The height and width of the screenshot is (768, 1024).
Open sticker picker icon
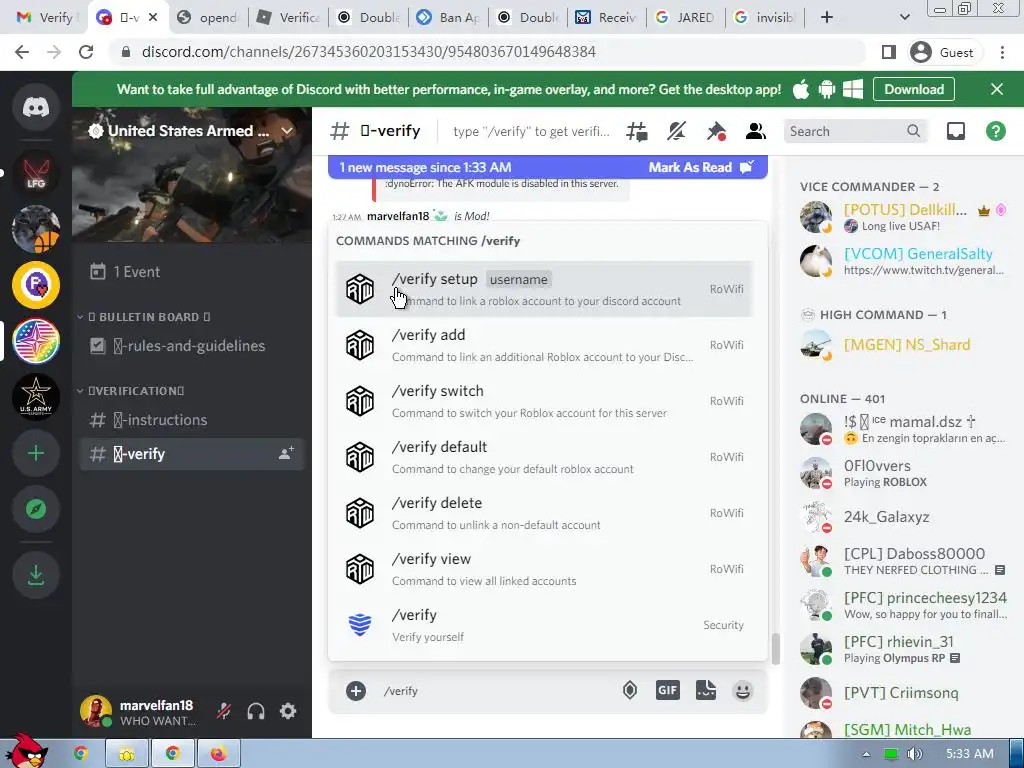(706, 690)
